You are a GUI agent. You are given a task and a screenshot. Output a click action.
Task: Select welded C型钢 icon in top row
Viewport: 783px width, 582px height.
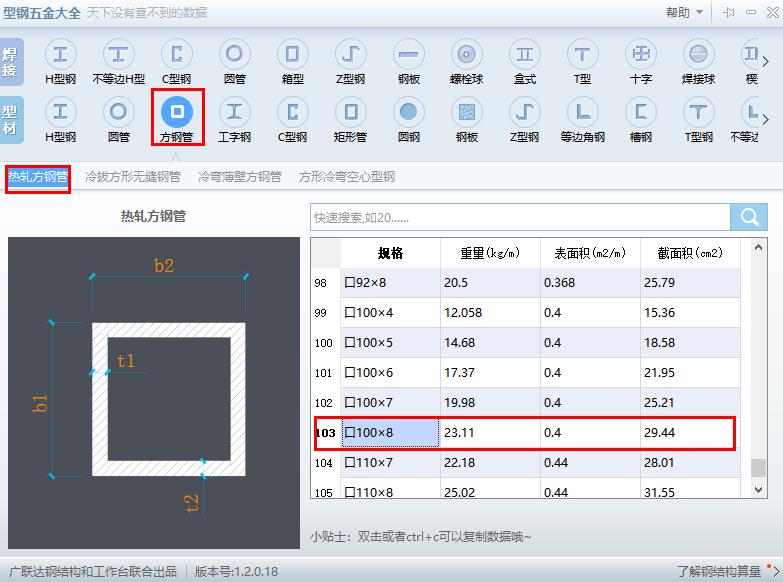(x=177, y=54)
